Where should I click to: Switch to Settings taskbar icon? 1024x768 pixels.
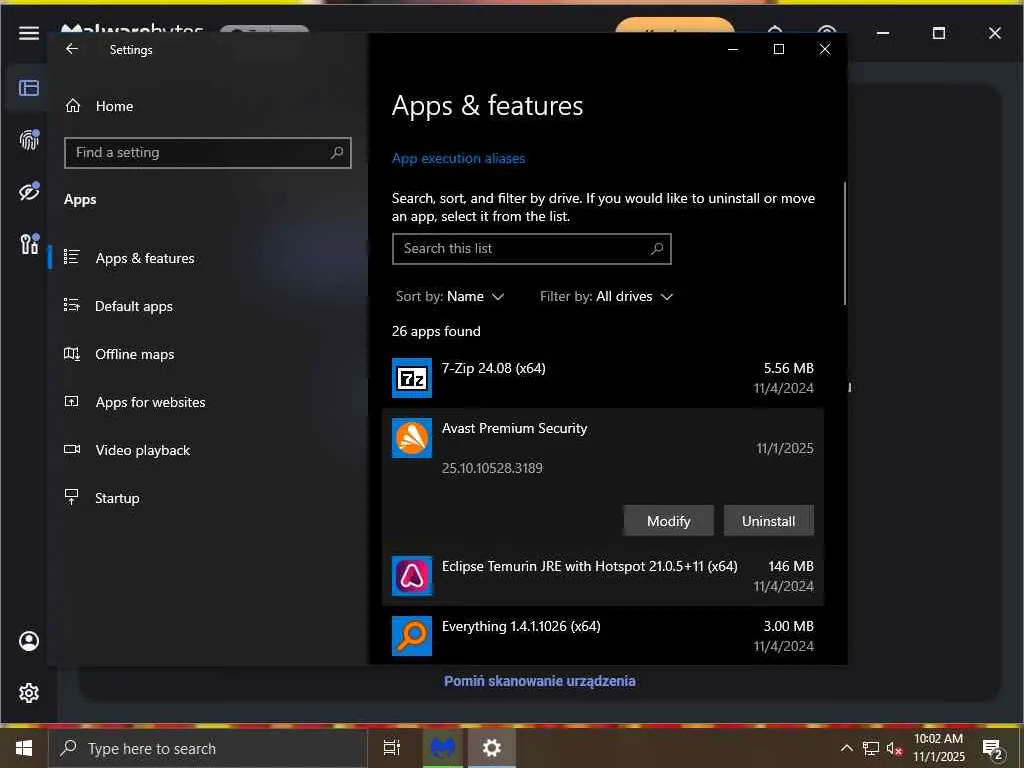click(x=492, y=748)
